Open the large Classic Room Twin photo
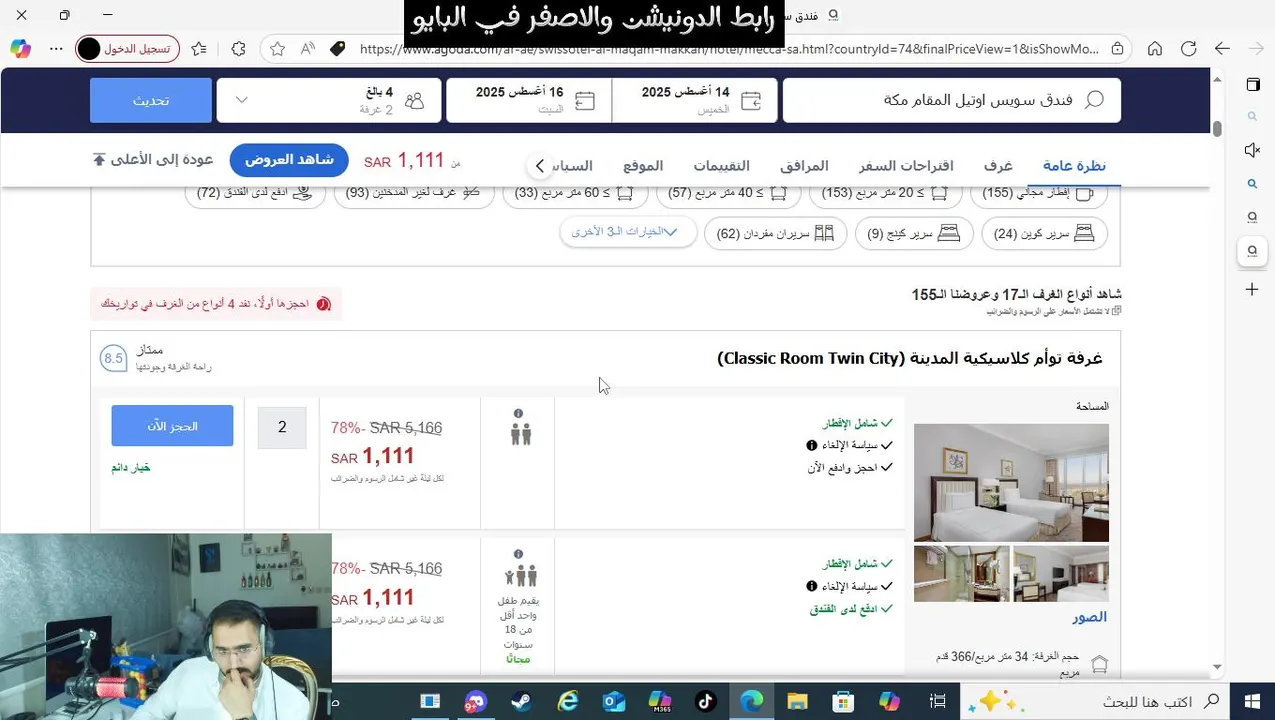This screenshot has width=1275, height=720. coord(1011,482)
